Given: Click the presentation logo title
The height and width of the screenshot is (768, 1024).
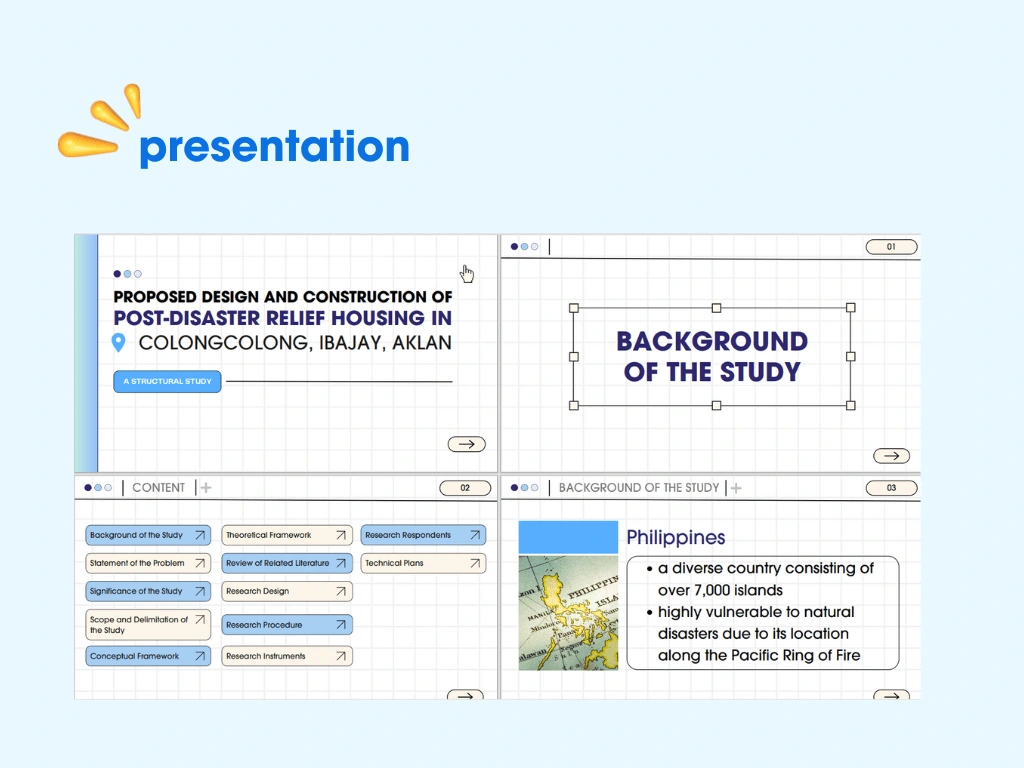Looking at the screenshot, I should (274, 147).
